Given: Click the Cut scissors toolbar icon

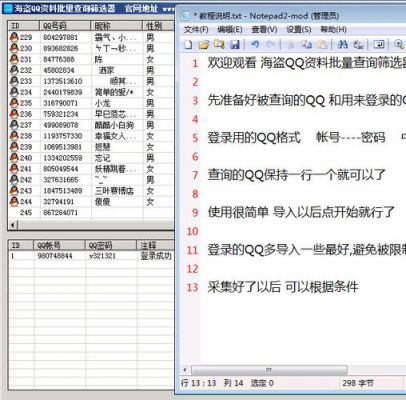Looking at the screenshot, I should (x=291, y=44).
